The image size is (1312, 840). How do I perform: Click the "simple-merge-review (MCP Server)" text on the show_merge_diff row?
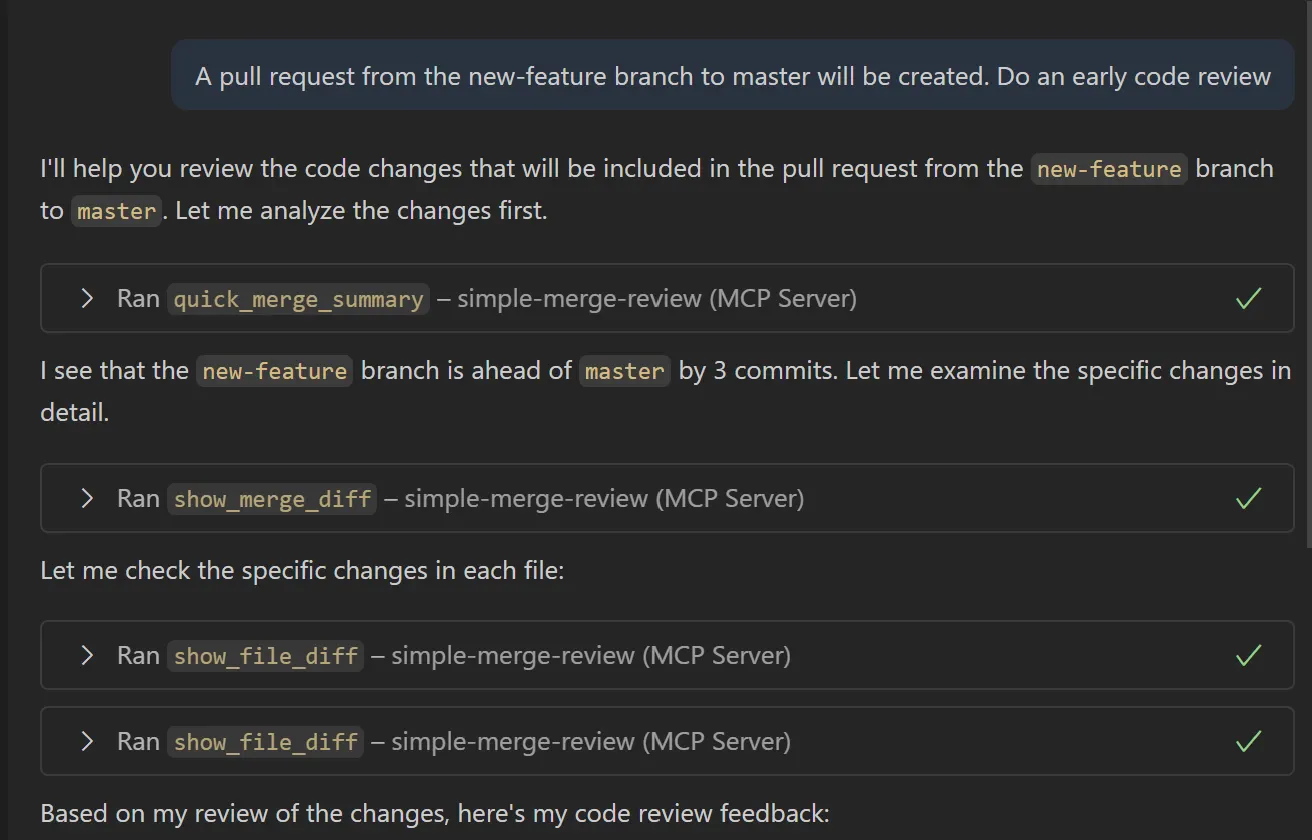click(x=603, y=499)
